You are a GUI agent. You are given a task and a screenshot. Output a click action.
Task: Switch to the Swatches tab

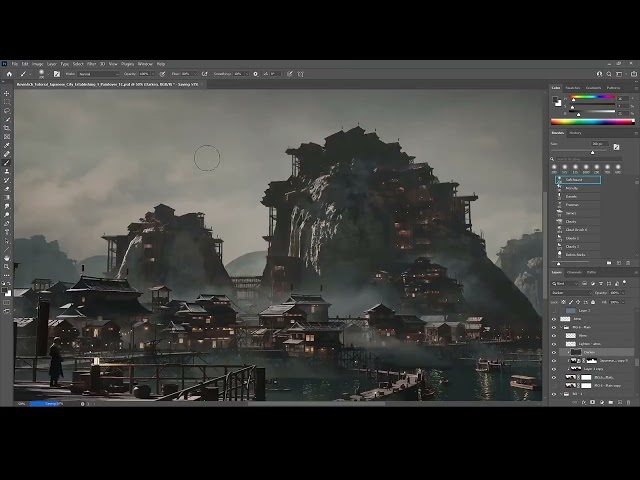573,88
